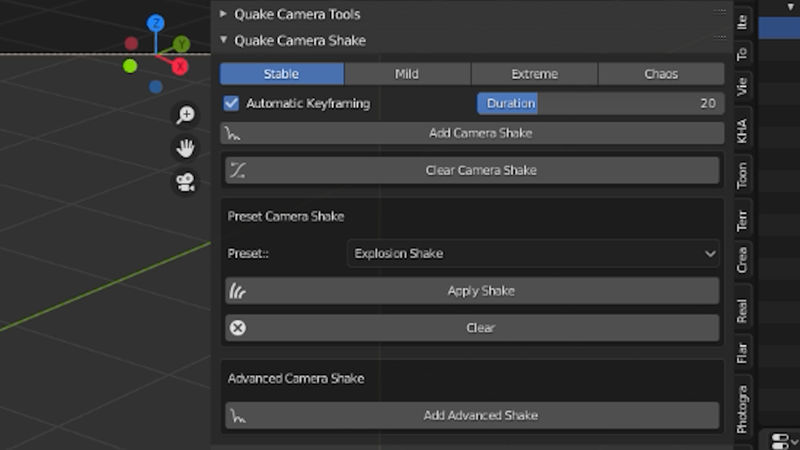Click the zoom magnifier icon in viewport
The image size is (800, 450).
tap(185, 114)
